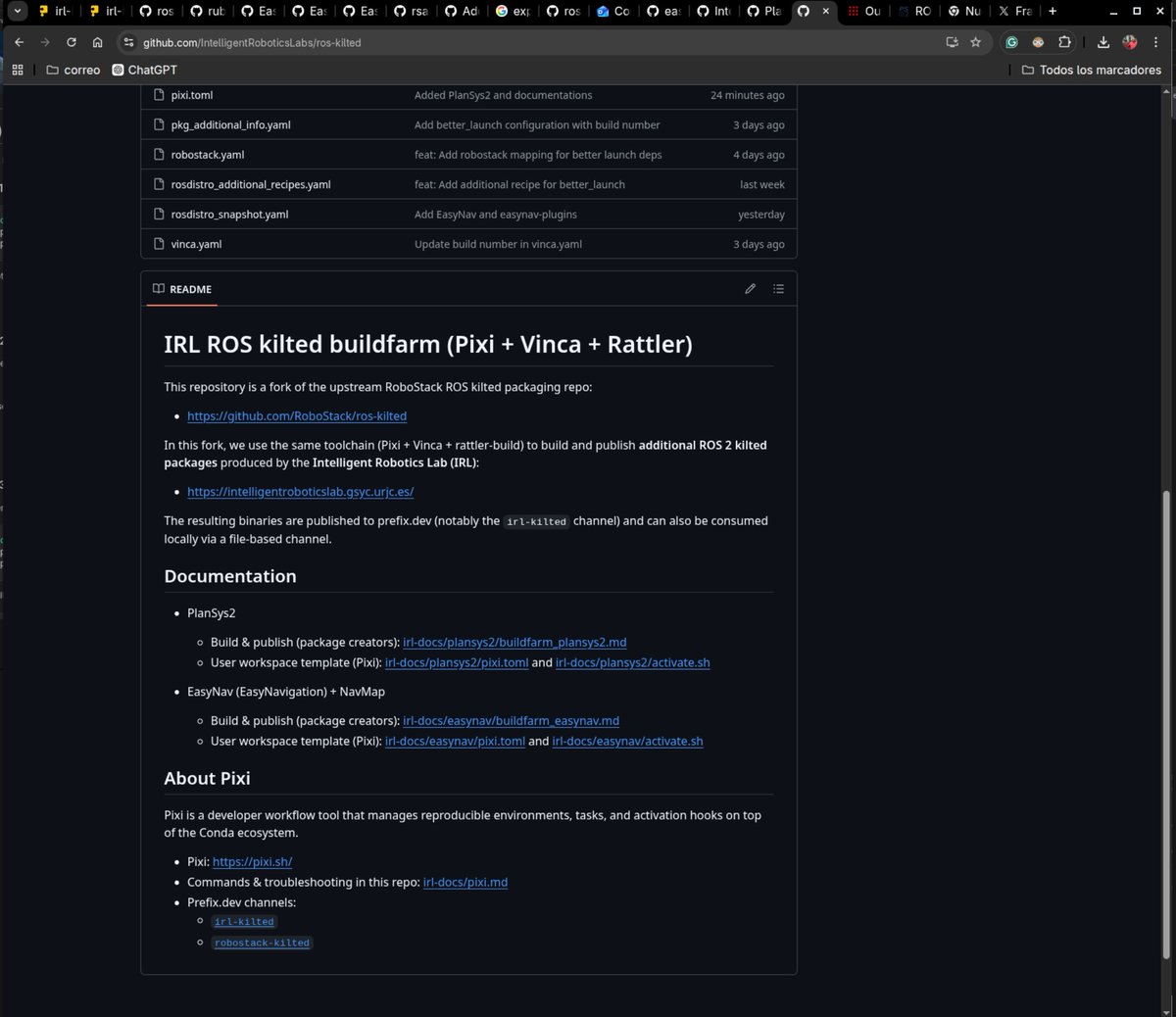Click the file icon beside robostack.yaml

tap(159, 155)
